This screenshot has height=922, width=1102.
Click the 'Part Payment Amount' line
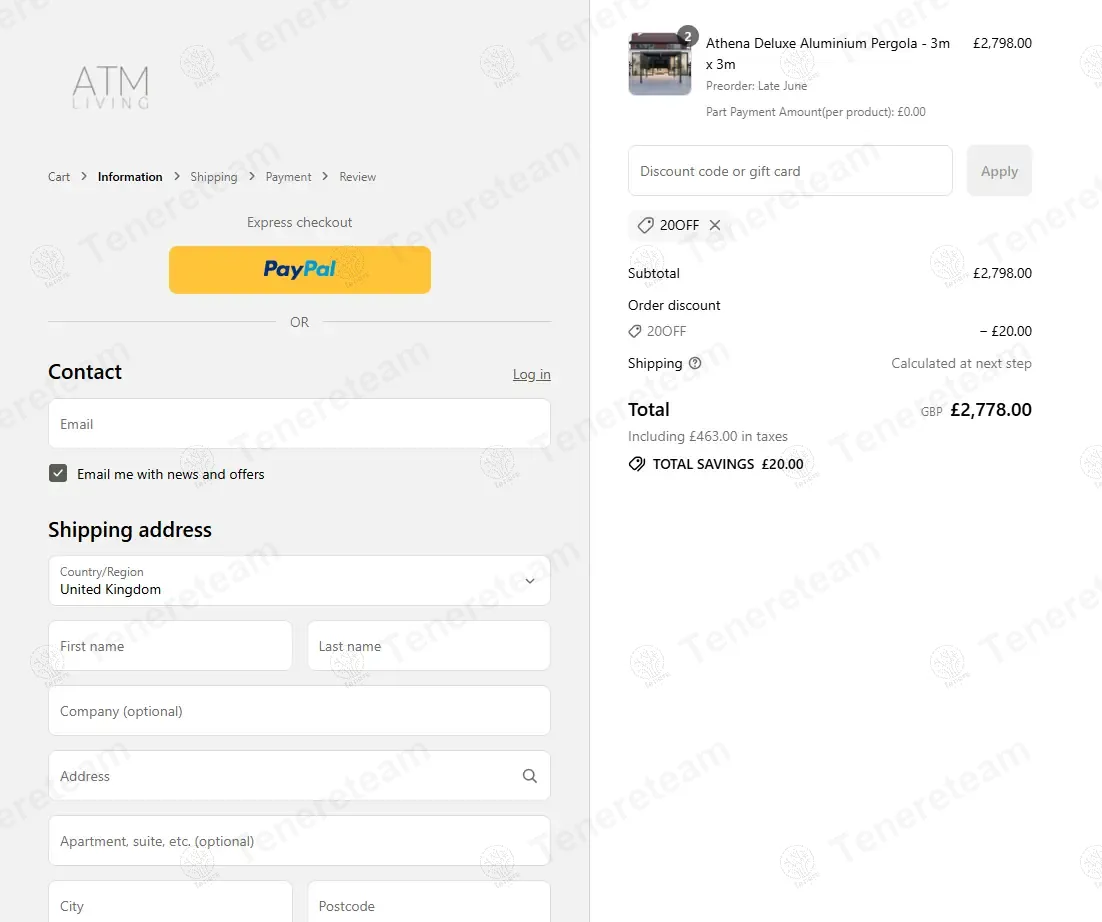pyautogui.click(x=815, y=112)
